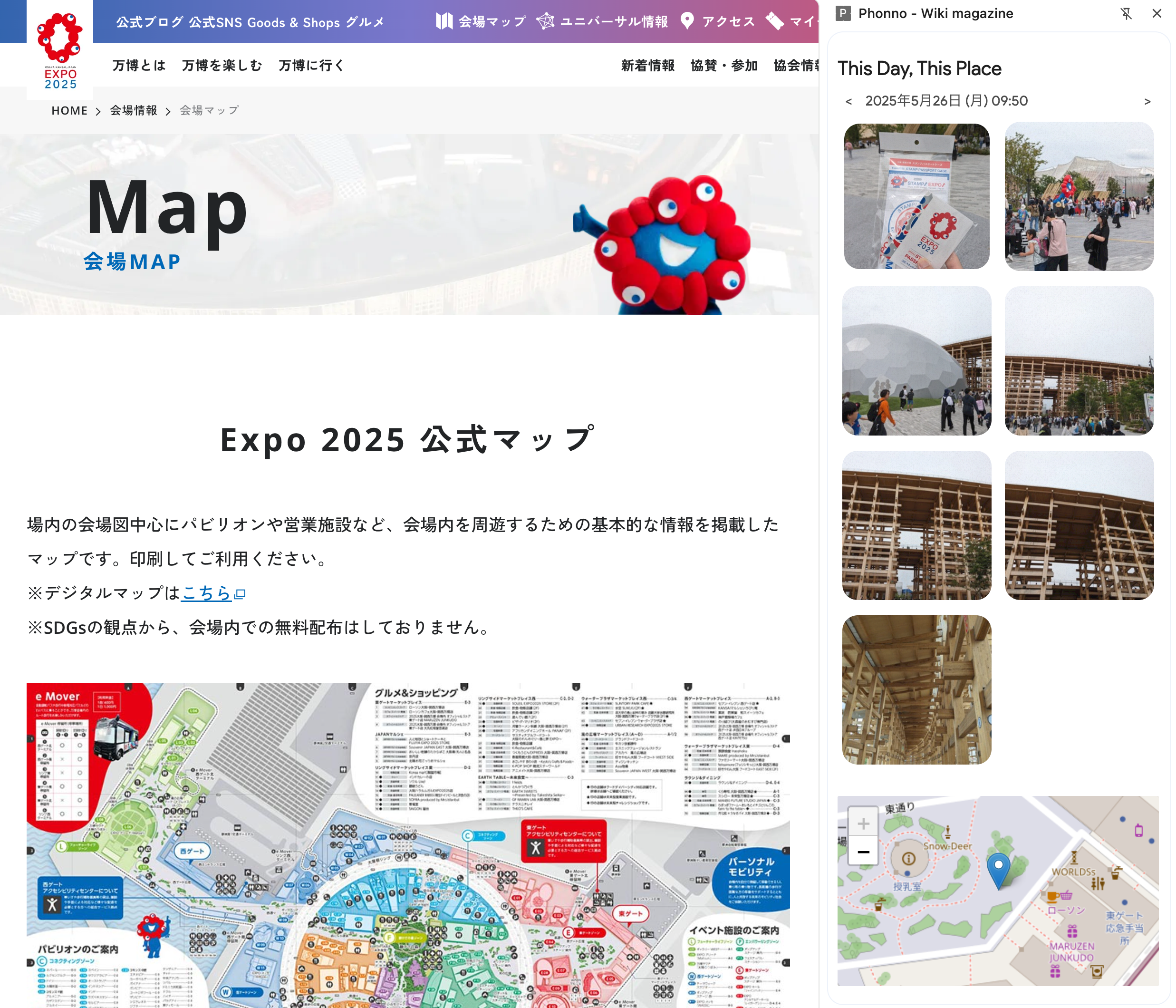Click the こちら digital map link
The height and width of the screenshot is (1008, 1176).
[x=207, y=593]
